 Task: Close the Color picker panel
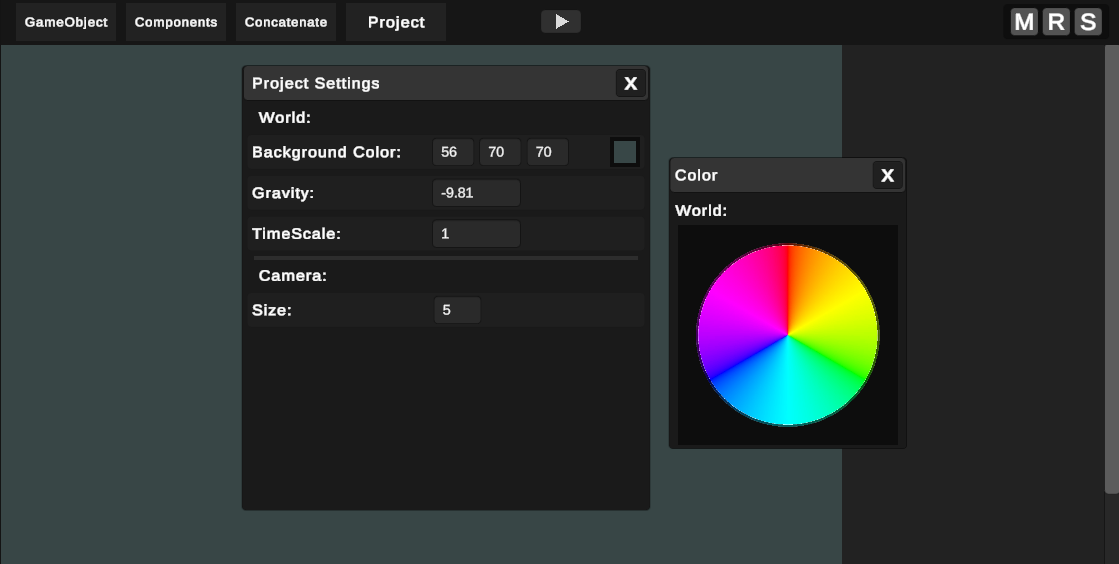click(888, 176)
